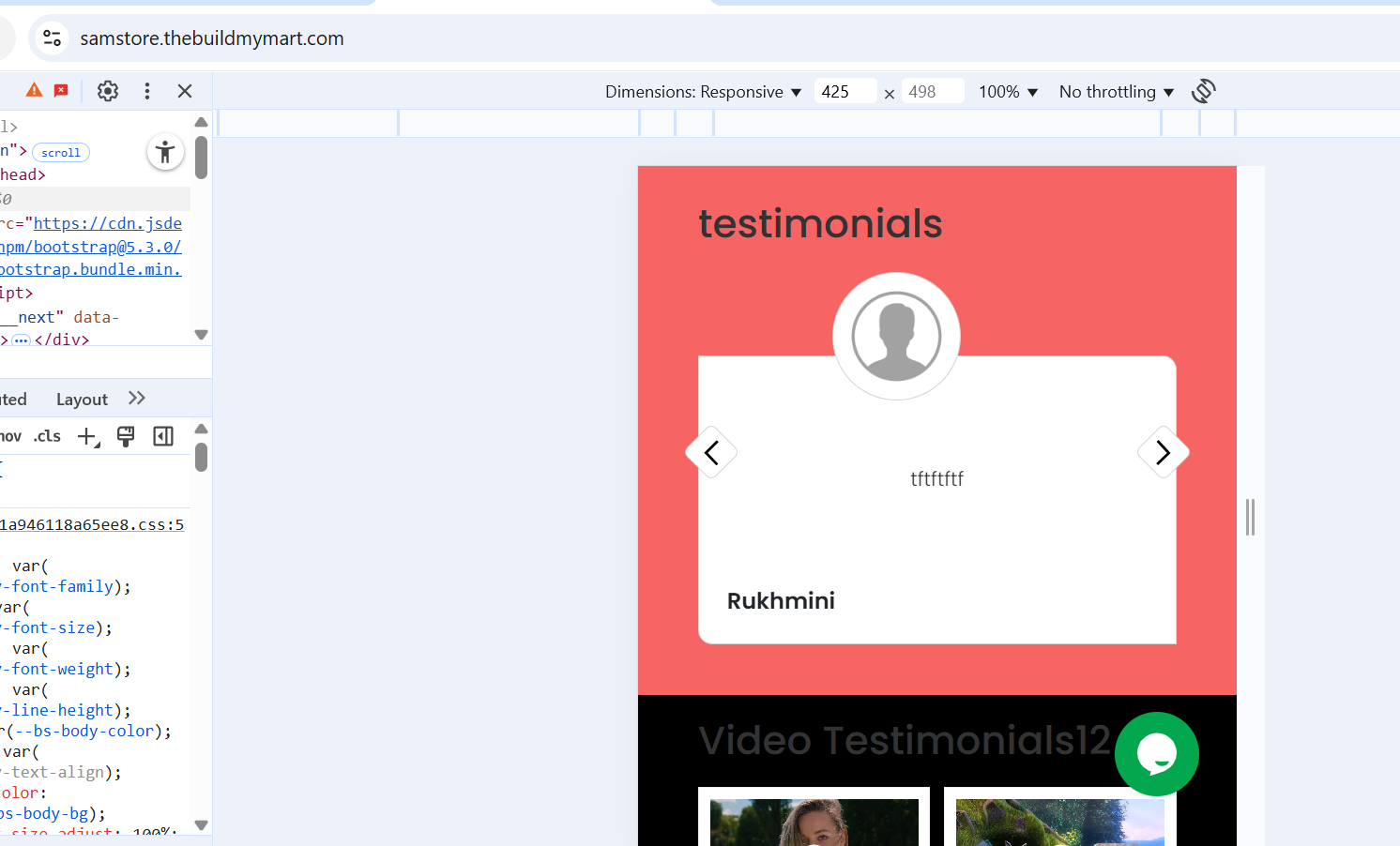Open the bootstrap CDN script link
The height and width of the screenshot is (846, 1400).
[x=91, y=247]
